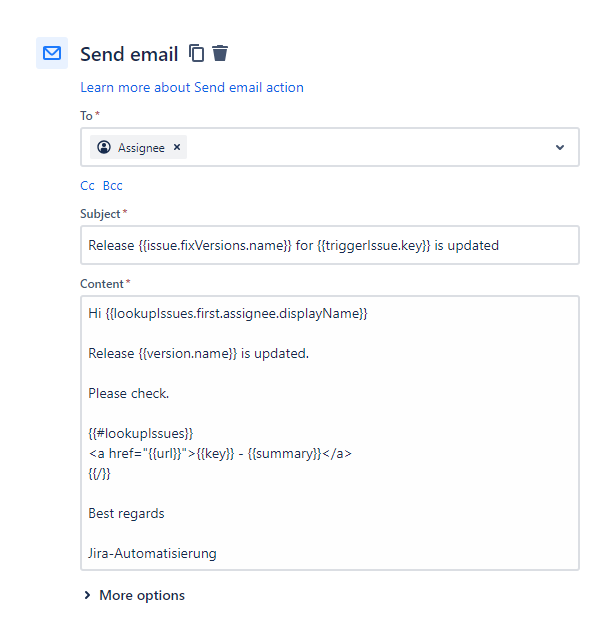Click the Send email heading text
Screen dimensions: 614x621
(x=129, y=54)
